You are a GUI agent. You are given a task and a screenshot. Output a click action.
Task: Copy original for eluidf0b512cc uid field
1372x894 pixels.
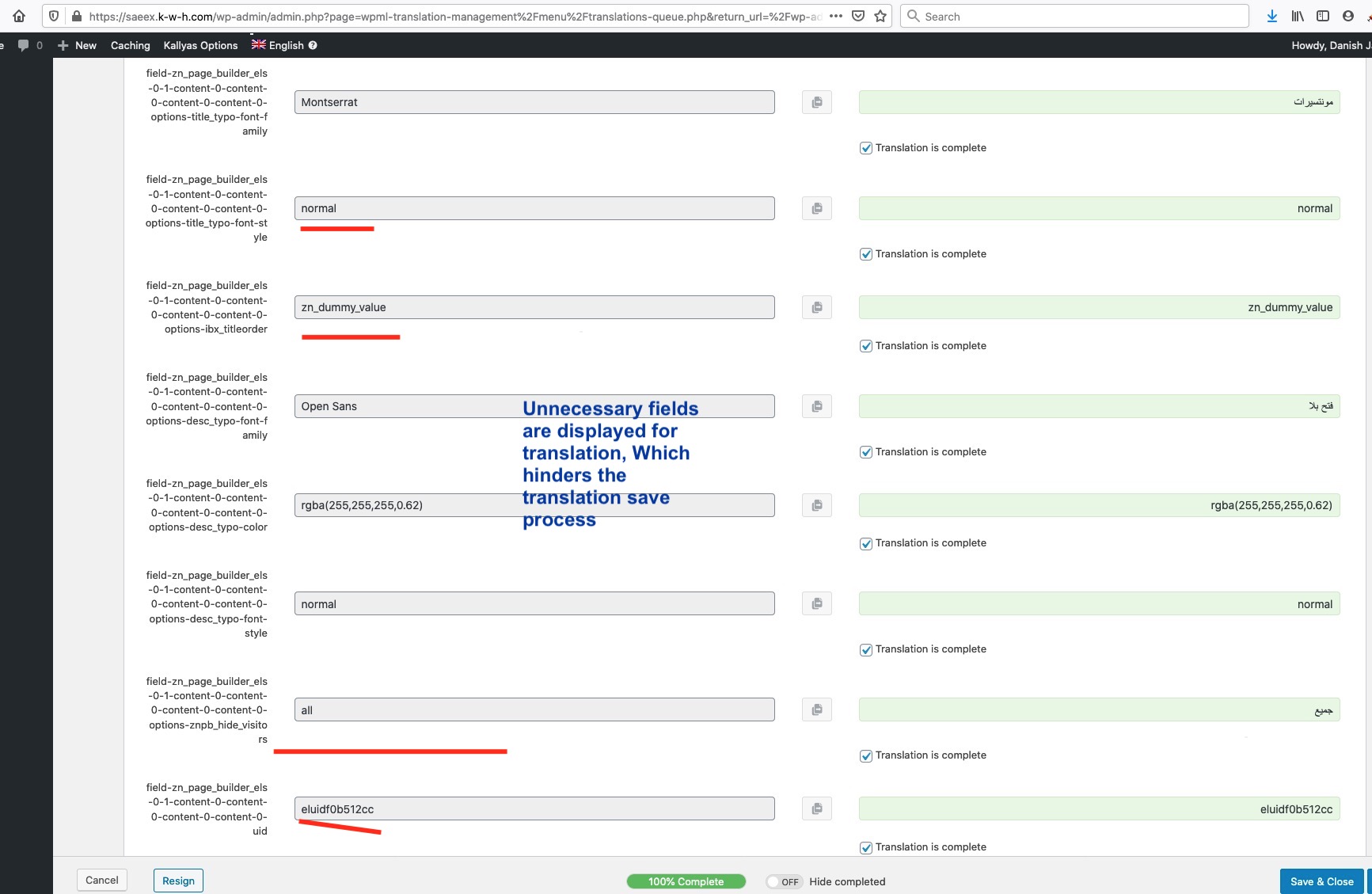[x=817, y=808]
